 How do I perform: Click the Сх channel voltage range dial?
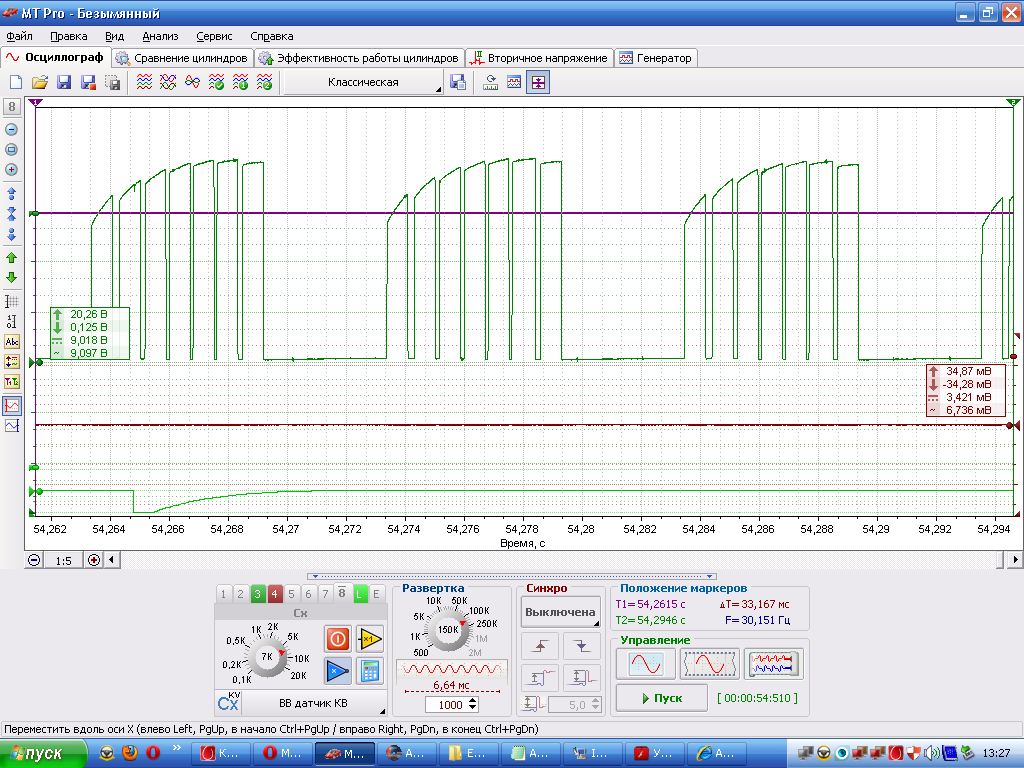pos(266,656)
